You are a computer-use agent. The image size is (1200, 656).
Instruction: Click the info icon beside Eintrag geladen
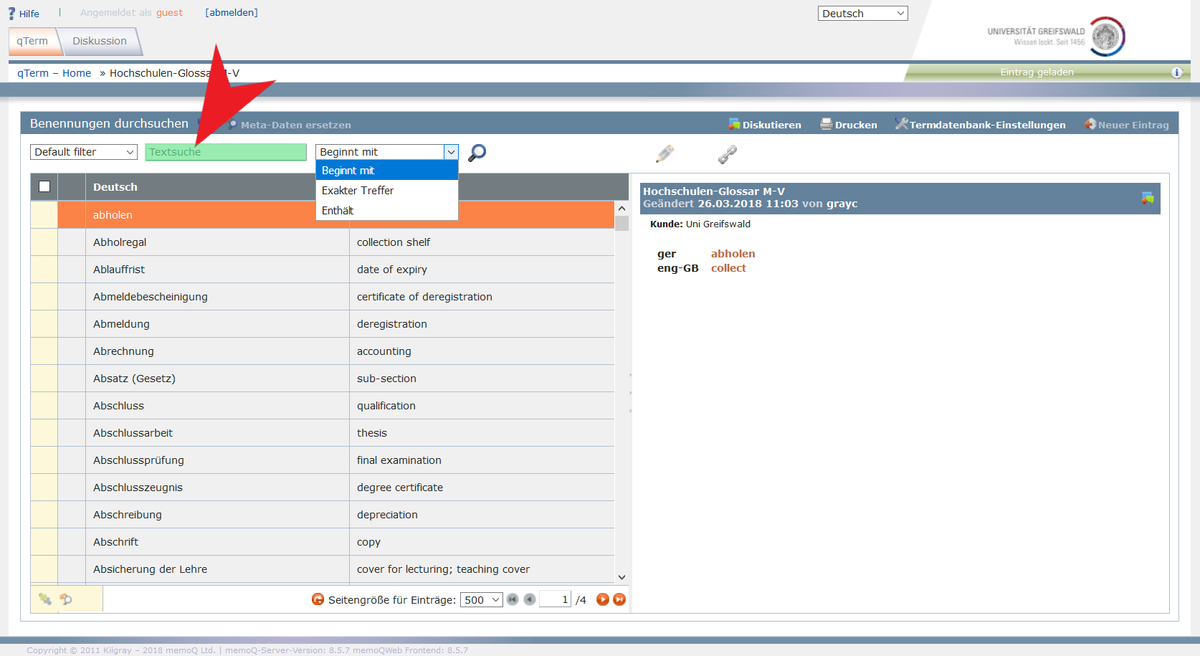[x=1177, y=73]
